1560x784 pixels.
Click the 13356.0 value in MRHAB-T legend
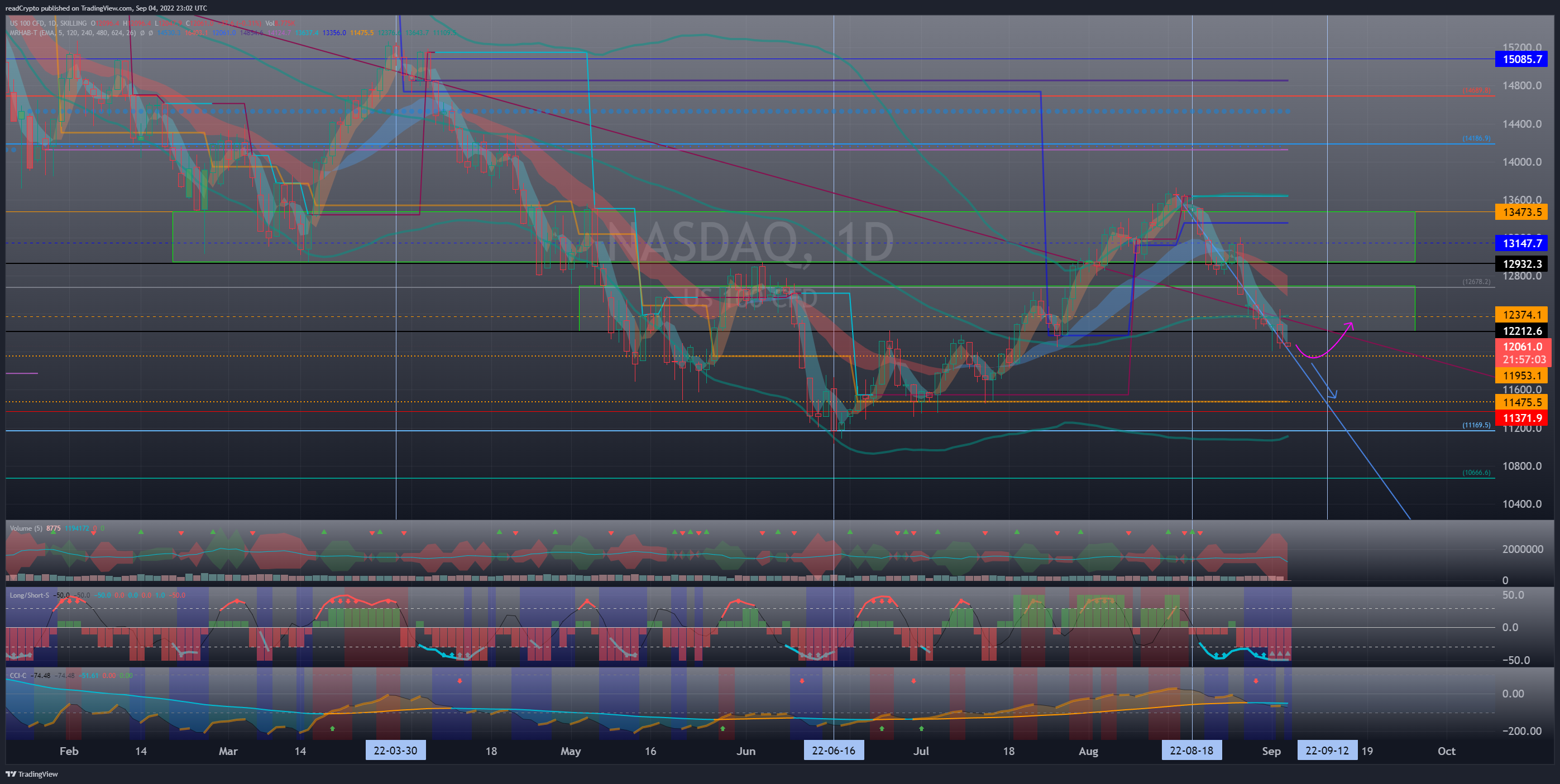pyautogui.click(x=334, y=33)
